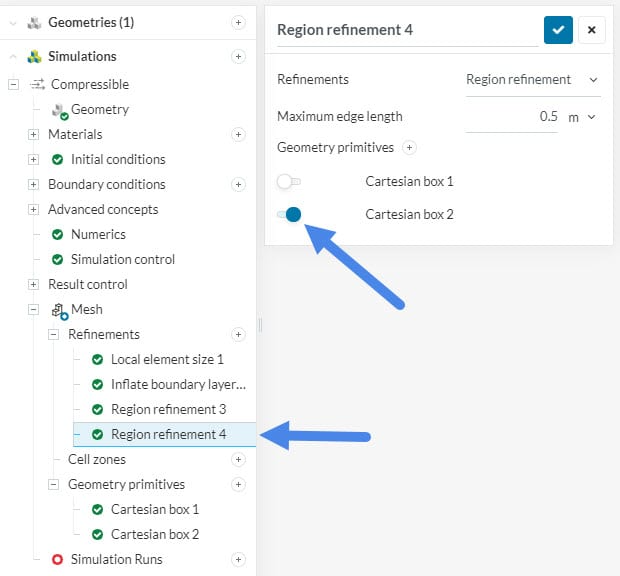Click the Cartesian box 2 label in panel

tap(409, 214)
